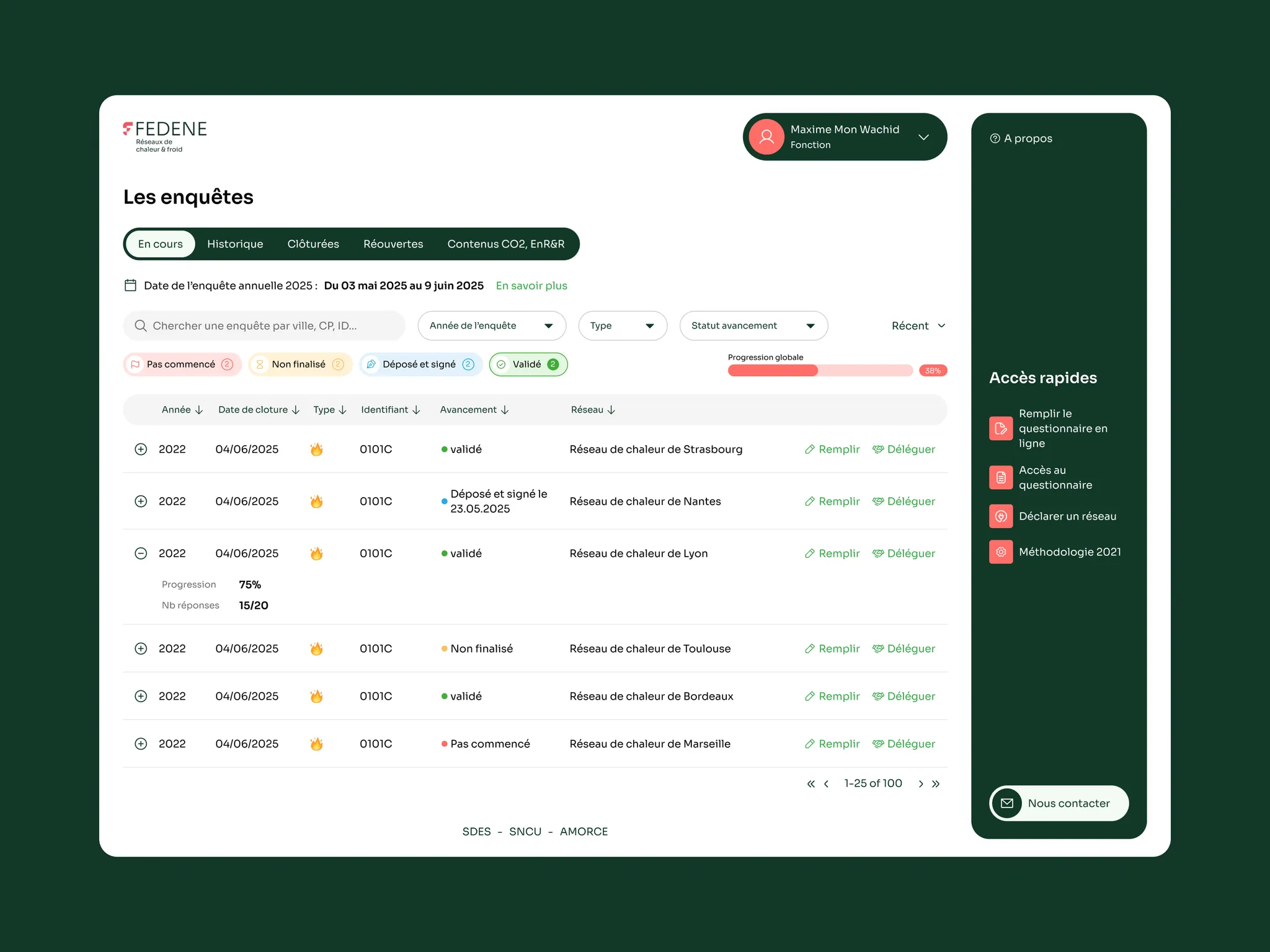This screenshot has height=952, width=1270.
Task: Focus the enquête search field
Action: tap(264, 326)
